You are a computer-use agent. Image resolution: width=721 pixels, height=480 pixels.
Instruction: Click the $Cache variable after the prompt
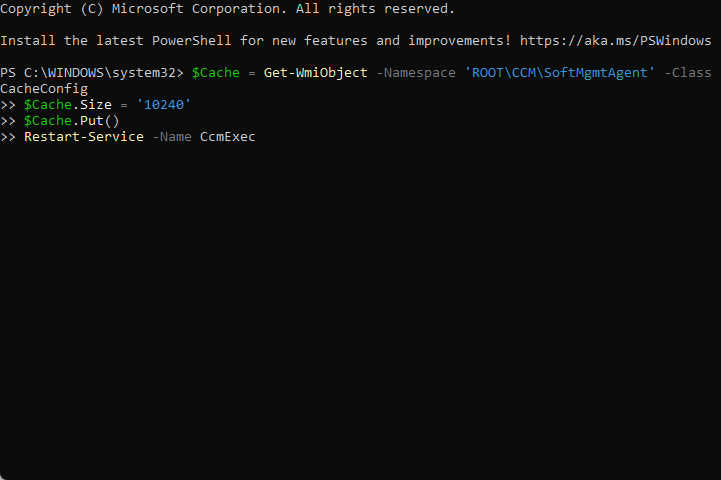click(216, 73)
